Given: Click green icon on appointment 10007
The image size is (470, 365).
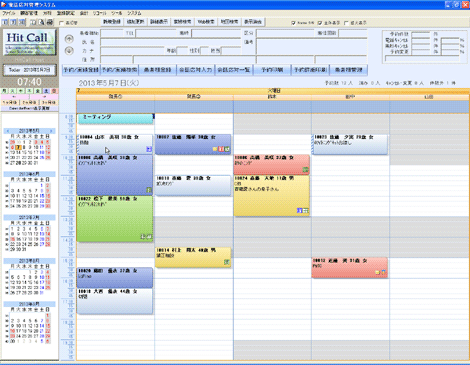Looking at the screenshot, I should coord(227,149).
